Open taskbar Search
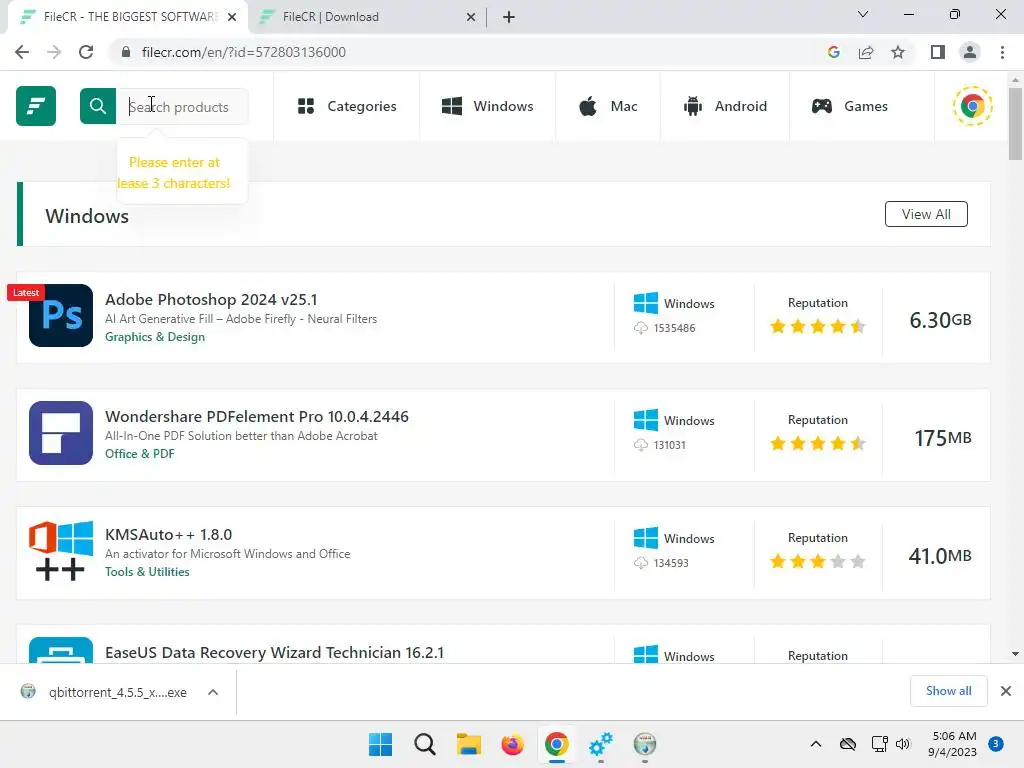1024x768 pixels. [424, 744]
